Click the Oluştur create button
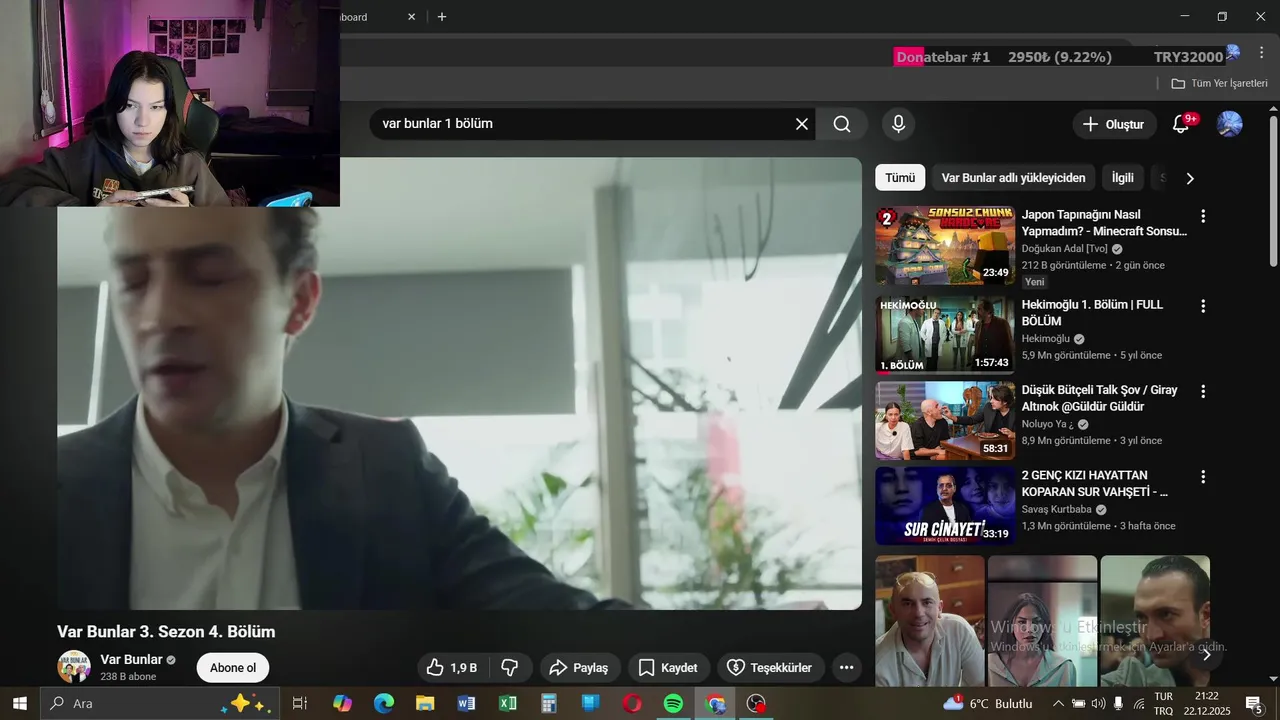 1114,124
